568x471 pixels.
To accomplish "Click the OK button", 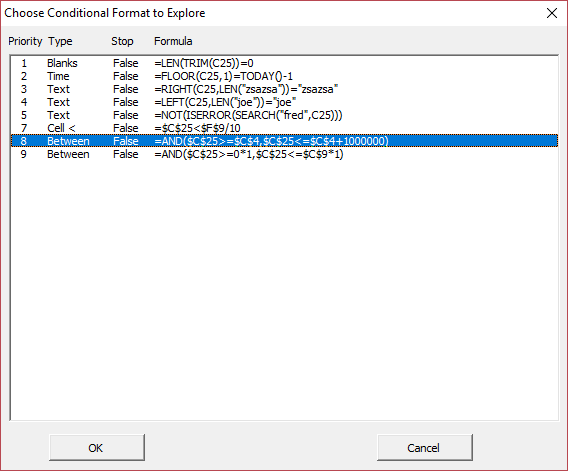I will (x=97, y=448).
